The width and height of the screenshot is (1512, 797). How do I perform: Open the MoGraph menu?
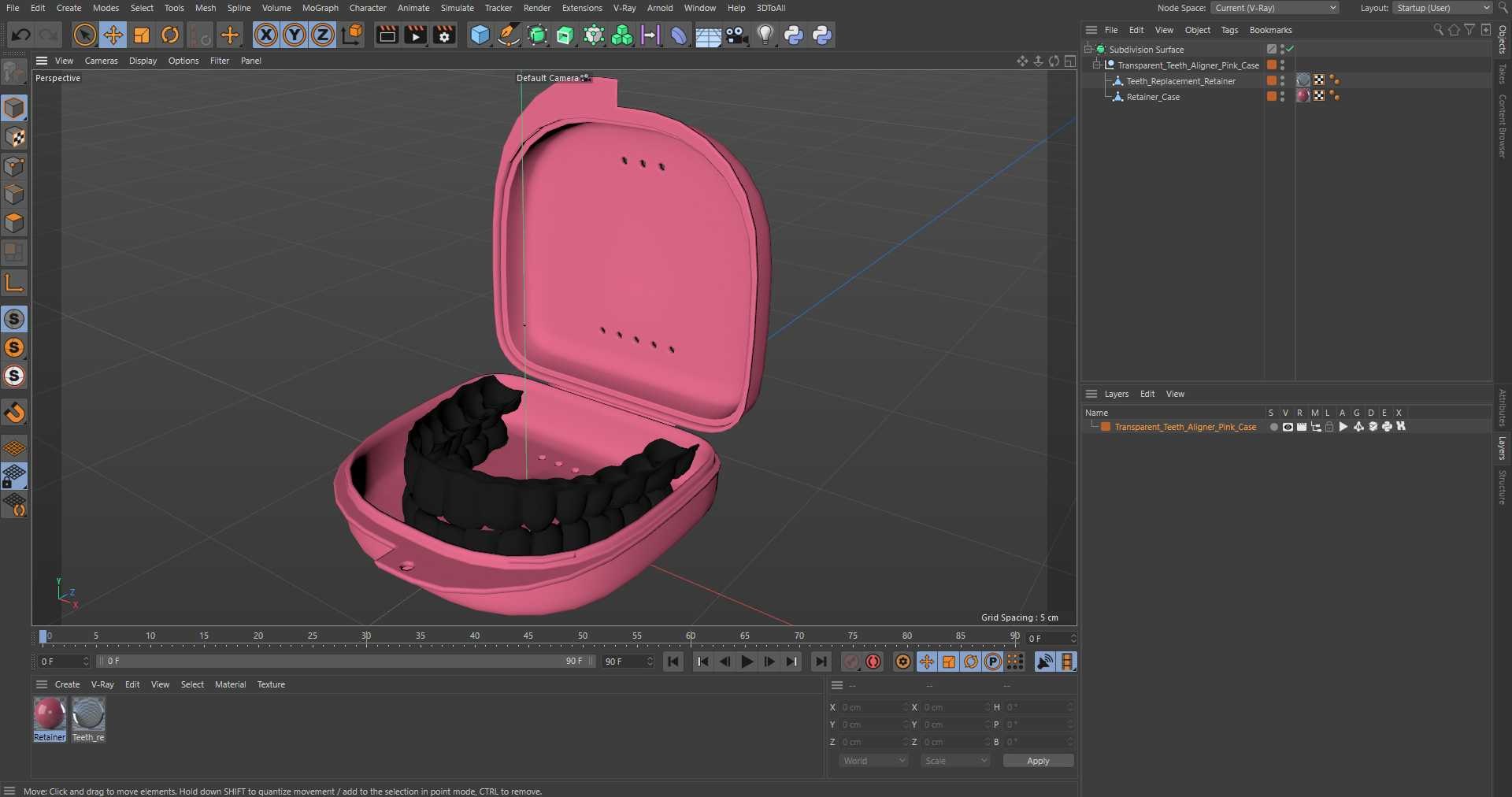320,8
